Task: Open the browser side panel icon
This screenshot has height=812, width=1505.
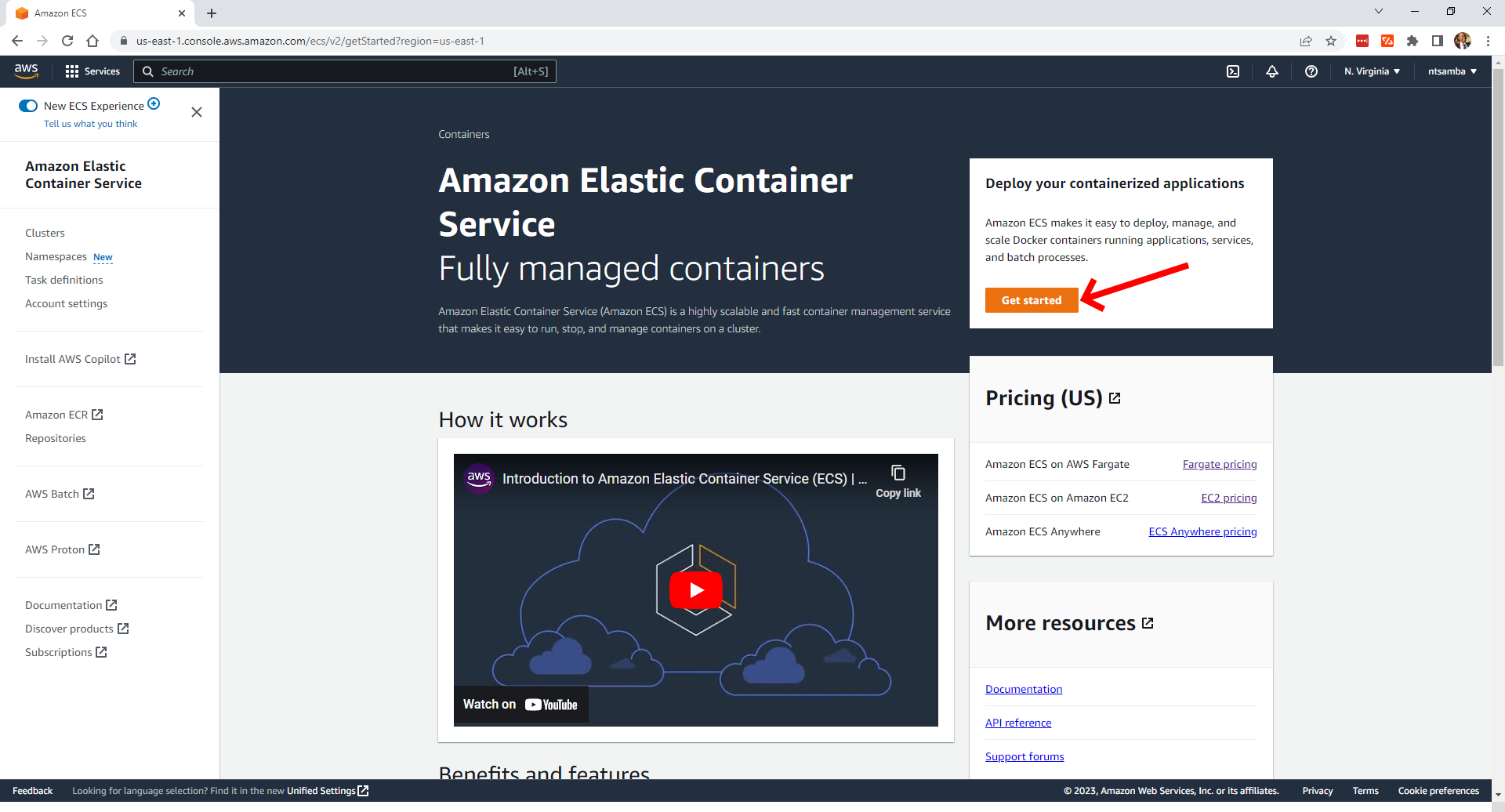Action: click(x=1438, y=41)
